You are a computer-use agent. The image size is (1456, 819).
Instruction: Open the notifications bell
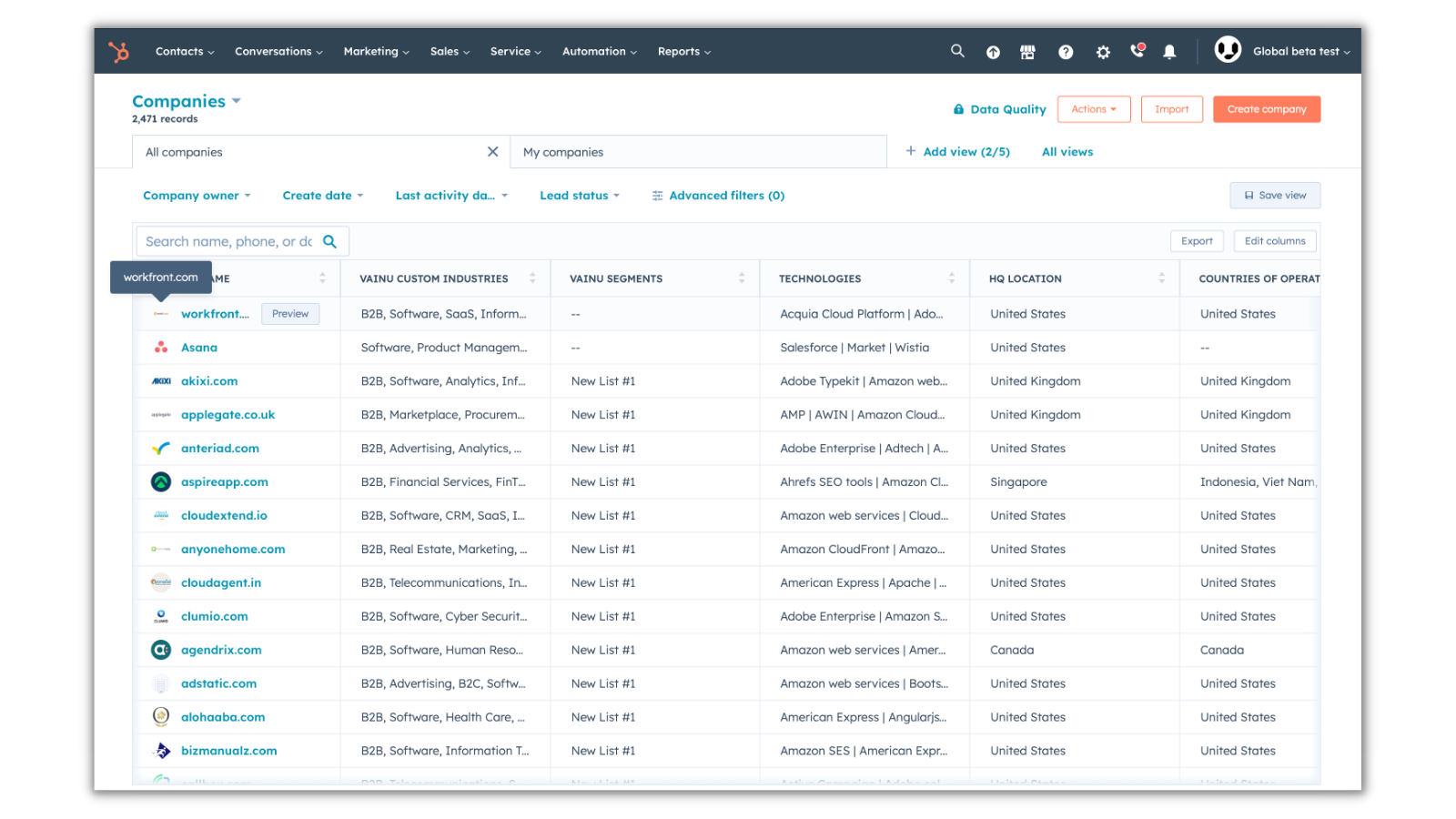coord(1169,52)
